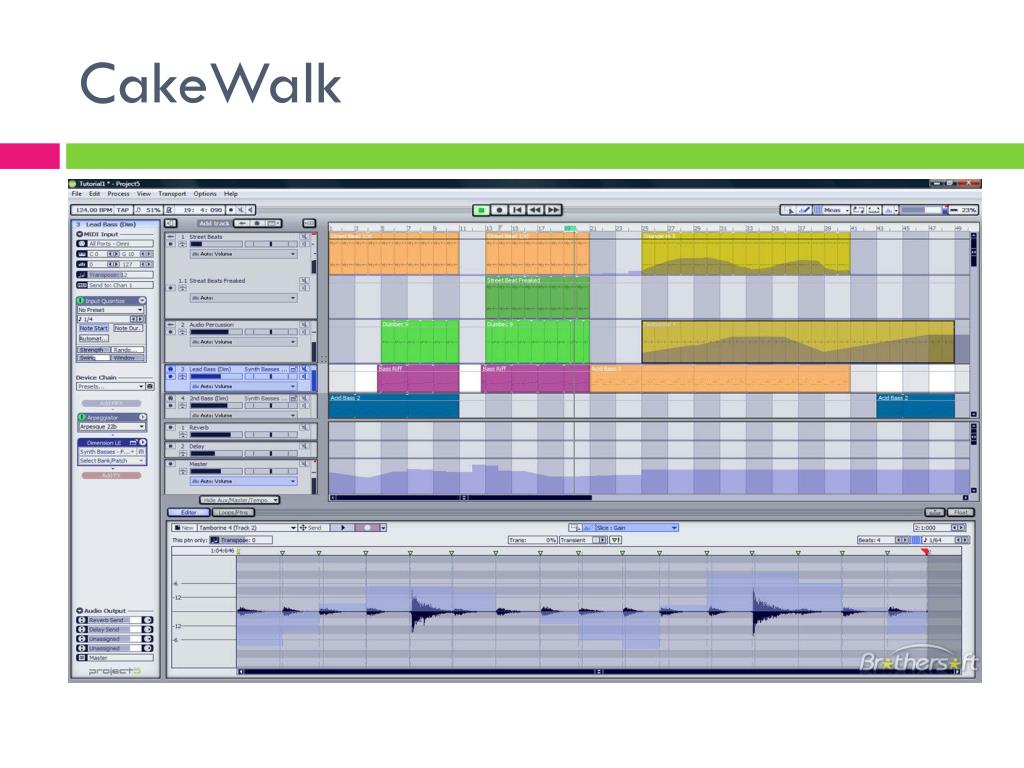Toggle the Delay aux enable button
Screen dimensions: 1024x768
(171, 446)
